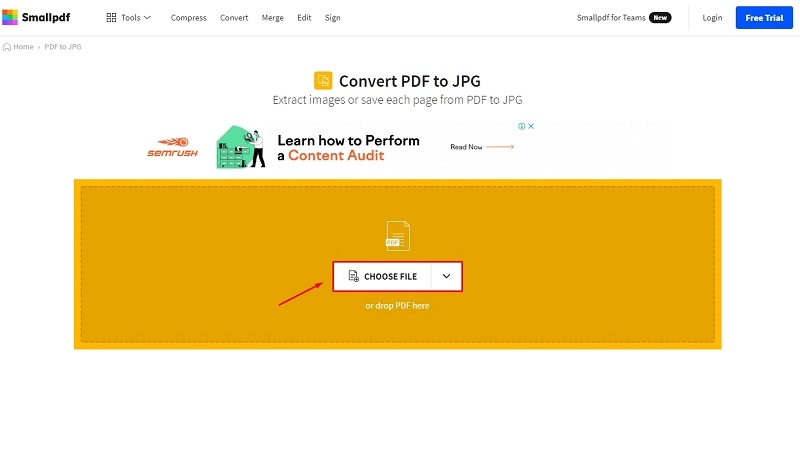Click the New badge next to Teams
This screenshot has width=800, height=450.
click(x=660, y=18)
